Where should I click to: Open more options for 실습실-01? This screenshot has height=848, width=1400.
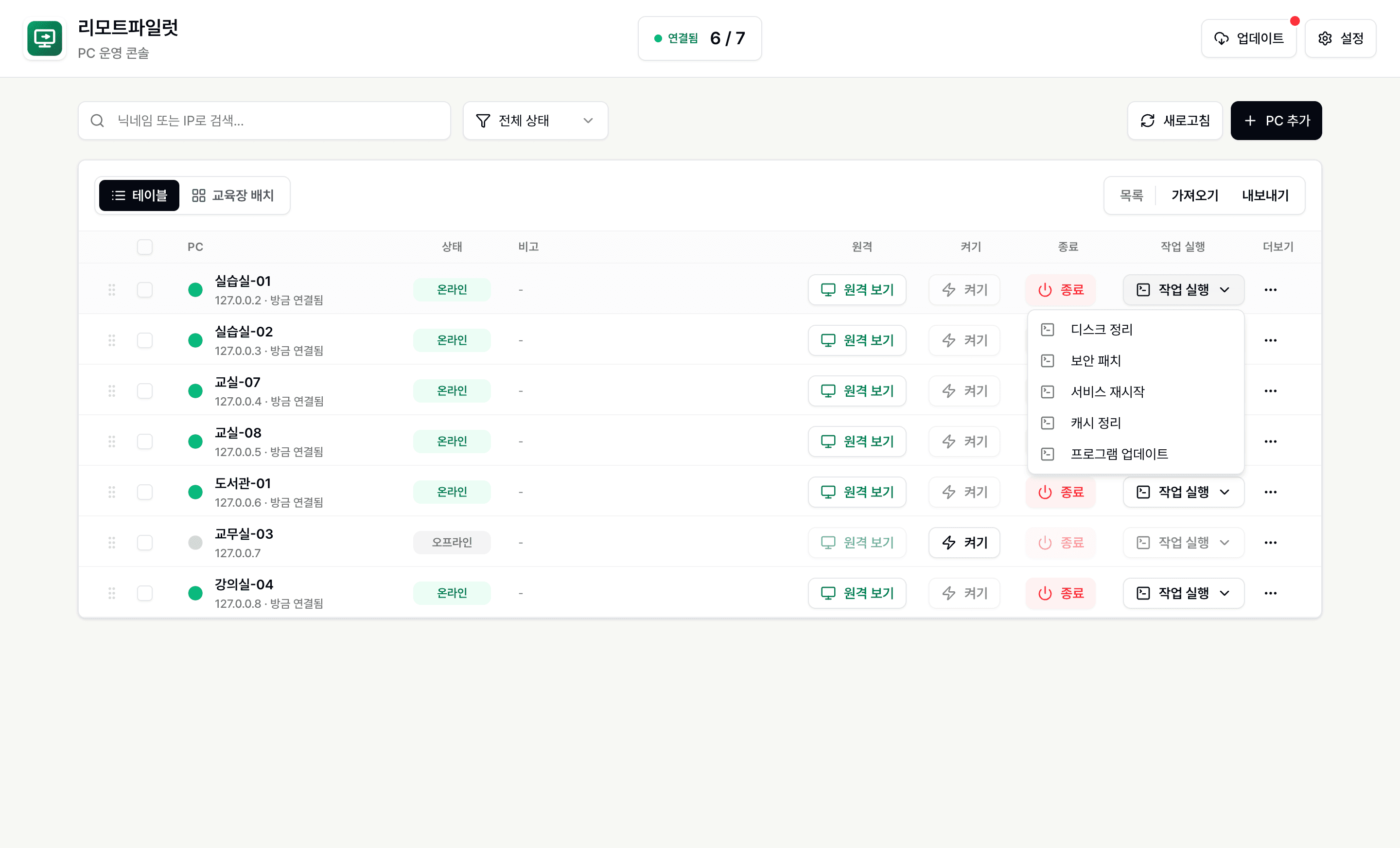[x=1271, y=290]
